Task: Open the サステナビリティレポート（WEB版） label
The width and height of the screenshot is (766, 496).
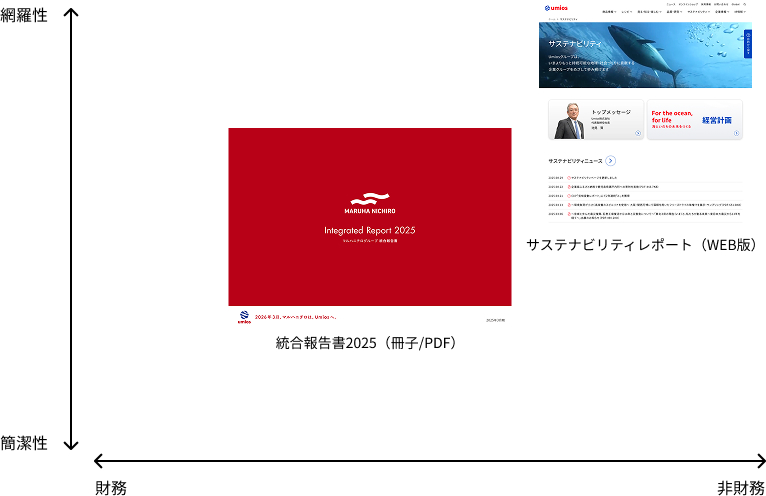Action: point(642,245)
